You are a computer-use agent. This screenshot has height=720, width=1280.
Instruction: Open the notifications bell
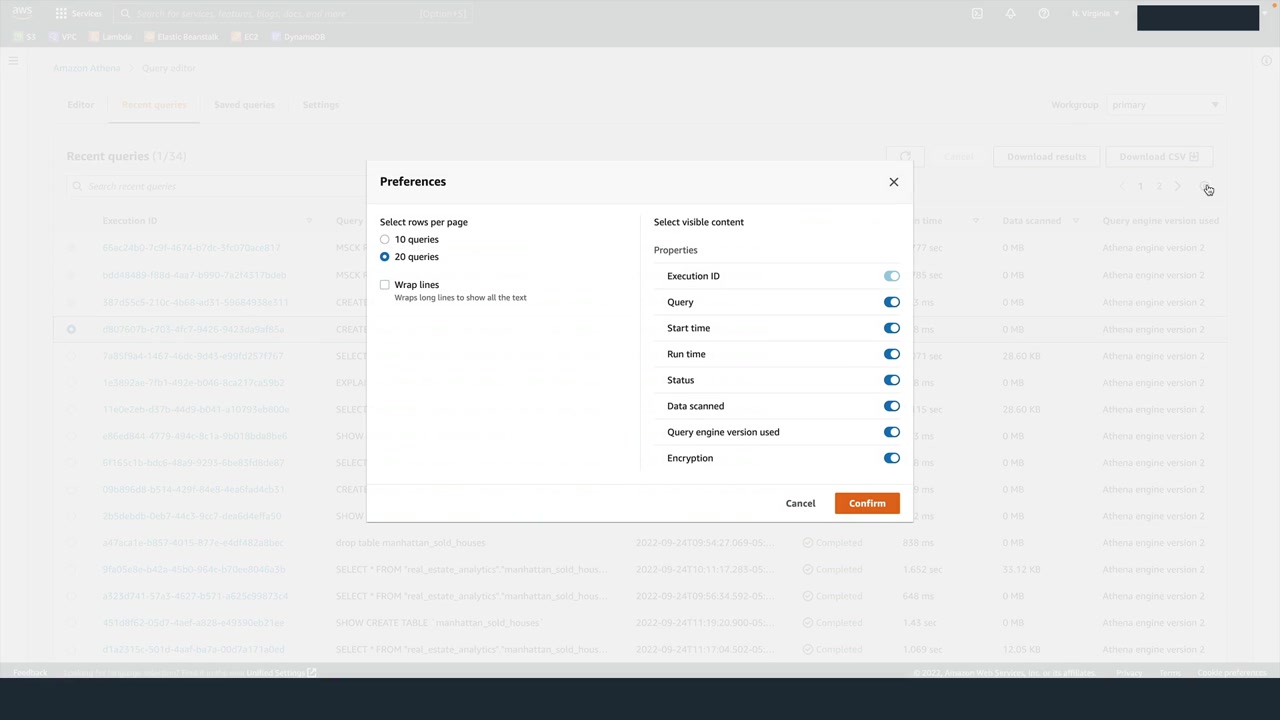pos(1010,14)
